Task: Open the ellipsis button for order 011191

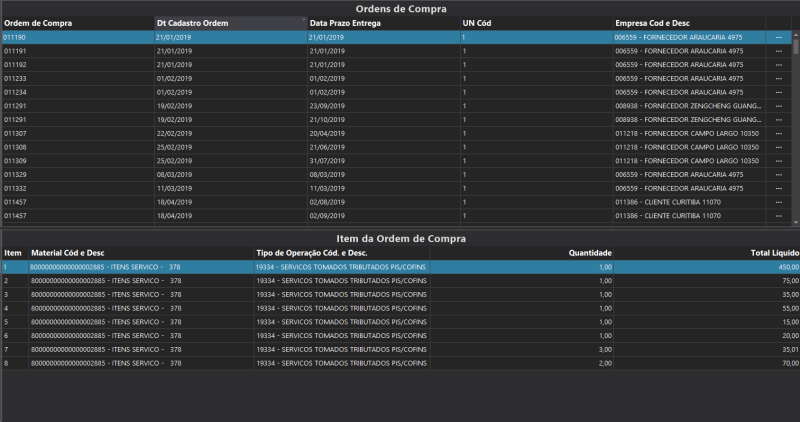Action: [x=778, y=51]
